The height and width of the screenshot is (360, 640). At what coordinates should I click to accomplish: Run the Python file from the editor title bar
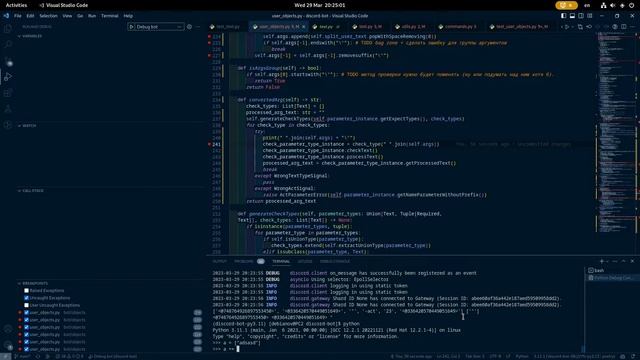pos(567,27)
